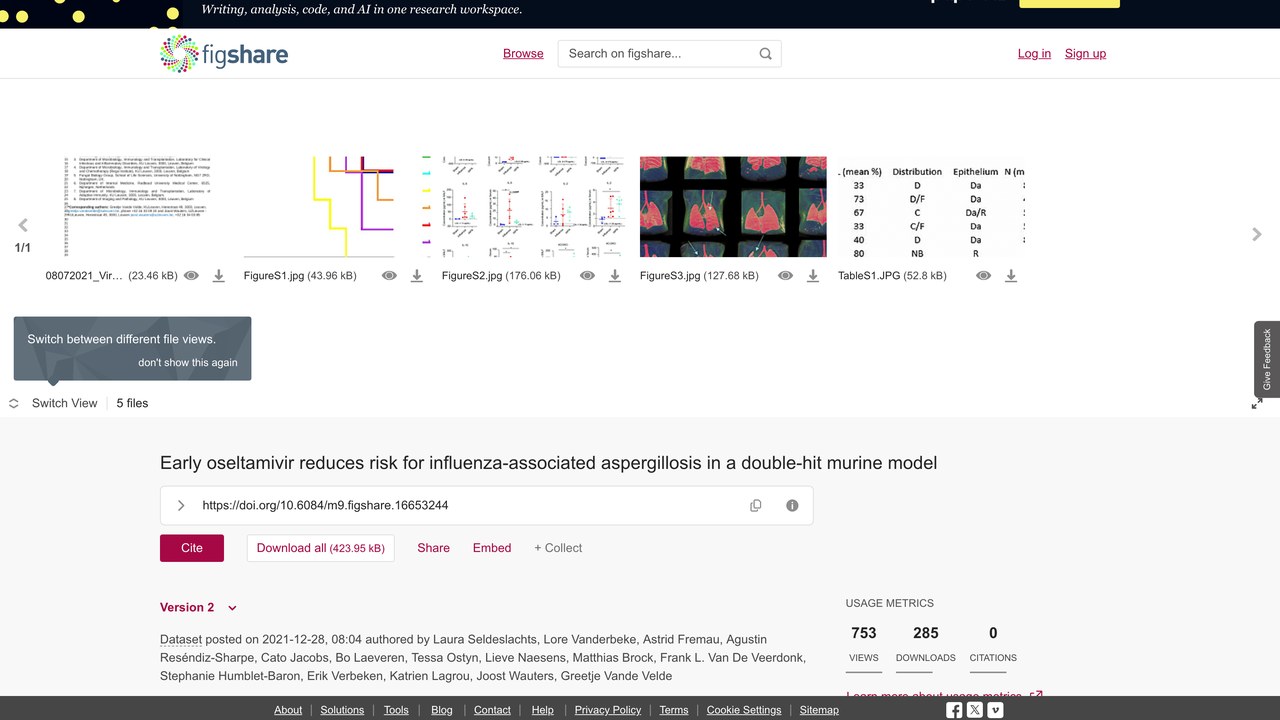Open the Version 2 dropdown
Viewport: 1280px width, 720px height.
click(199, 608)
